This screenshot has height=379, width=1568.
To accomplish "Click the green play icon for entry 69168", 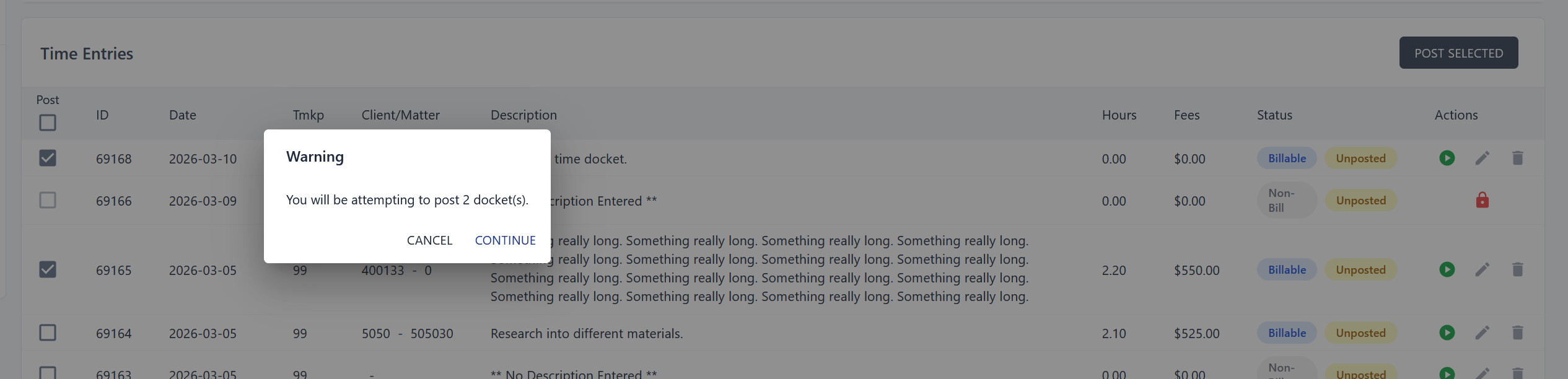I will (x=1447, y=159).
